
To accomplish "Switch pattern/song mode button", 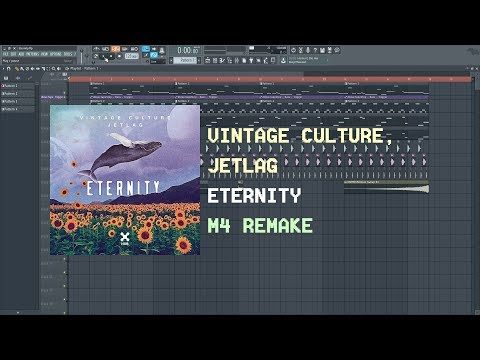I will [x=96, y=56].
